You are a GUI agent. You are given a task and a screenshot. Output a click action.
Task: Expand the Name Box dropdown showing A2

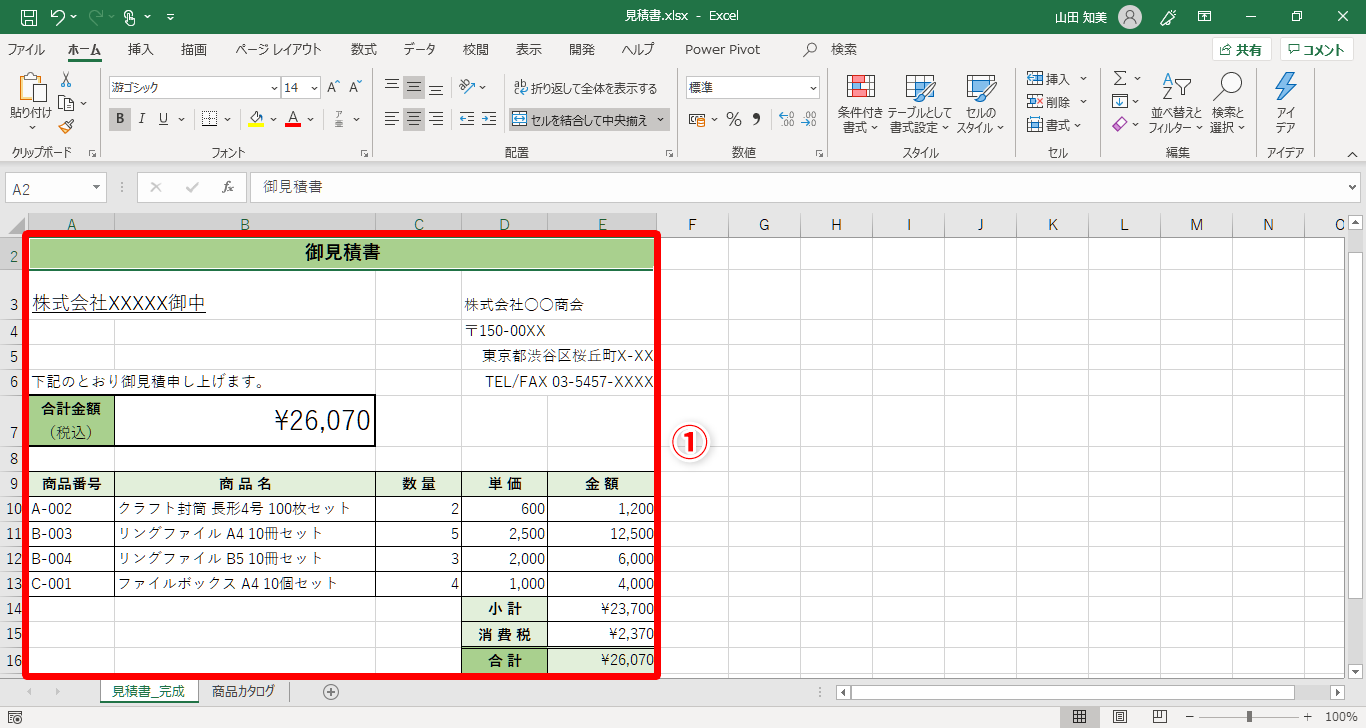click(x=97, y=187)
